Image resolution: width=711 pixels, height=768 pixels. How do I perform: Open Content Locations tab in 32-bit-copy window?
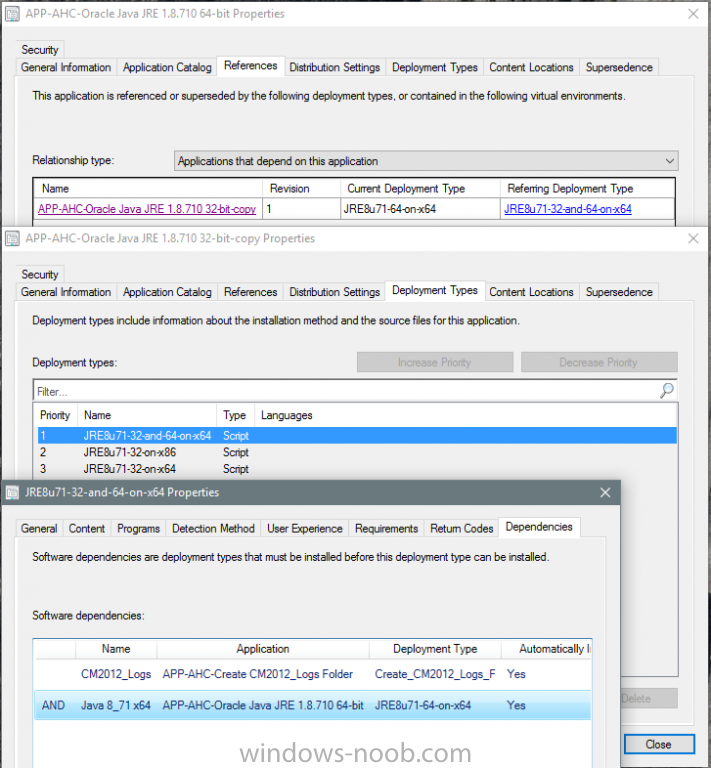(x=531, y=292)
